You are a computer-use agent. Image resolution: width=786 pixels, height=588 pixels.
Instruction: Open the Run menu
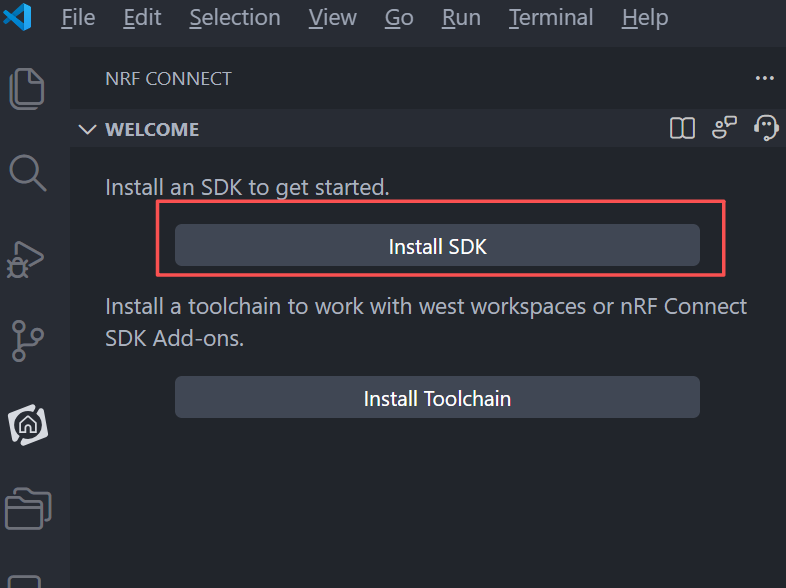tap(461, 18)
